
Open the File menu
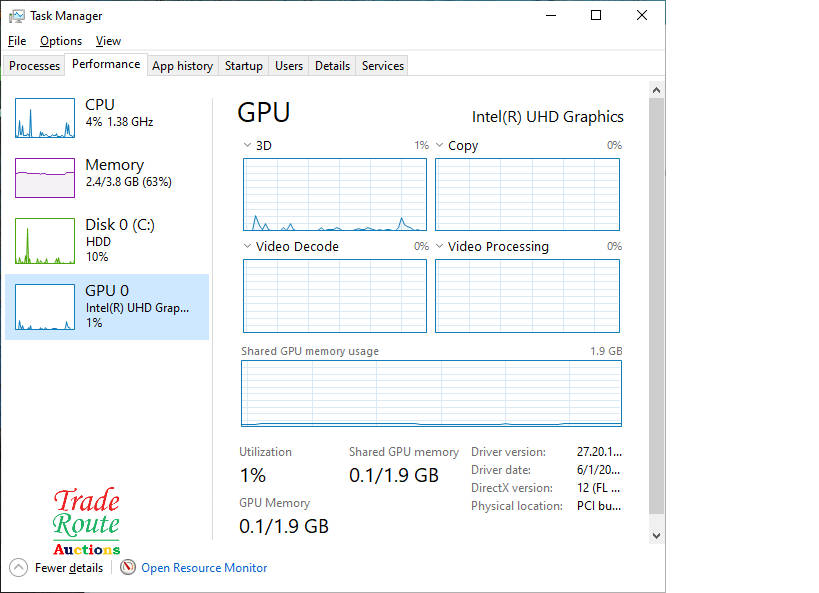click(x=17, y=41)
